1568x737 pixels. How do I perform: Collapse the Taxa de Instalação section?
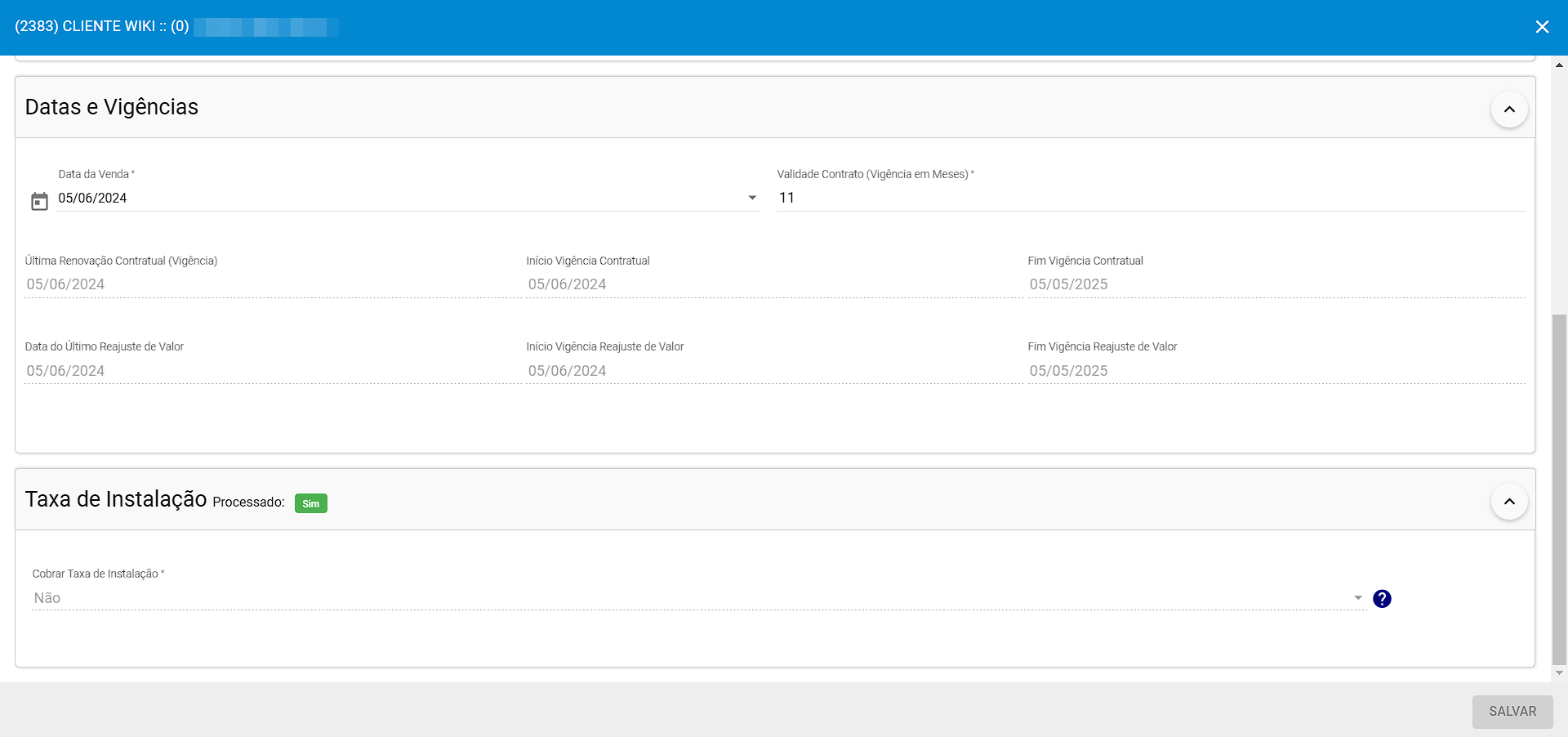point(1509,501)
